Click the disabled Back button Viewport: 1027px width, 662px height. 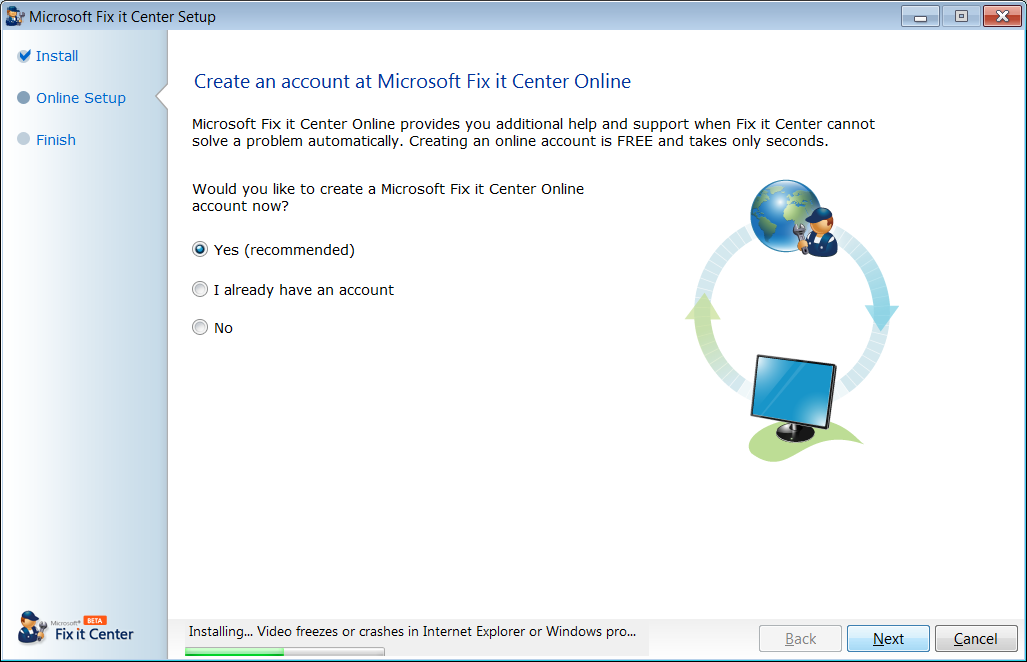pos(800,638)
